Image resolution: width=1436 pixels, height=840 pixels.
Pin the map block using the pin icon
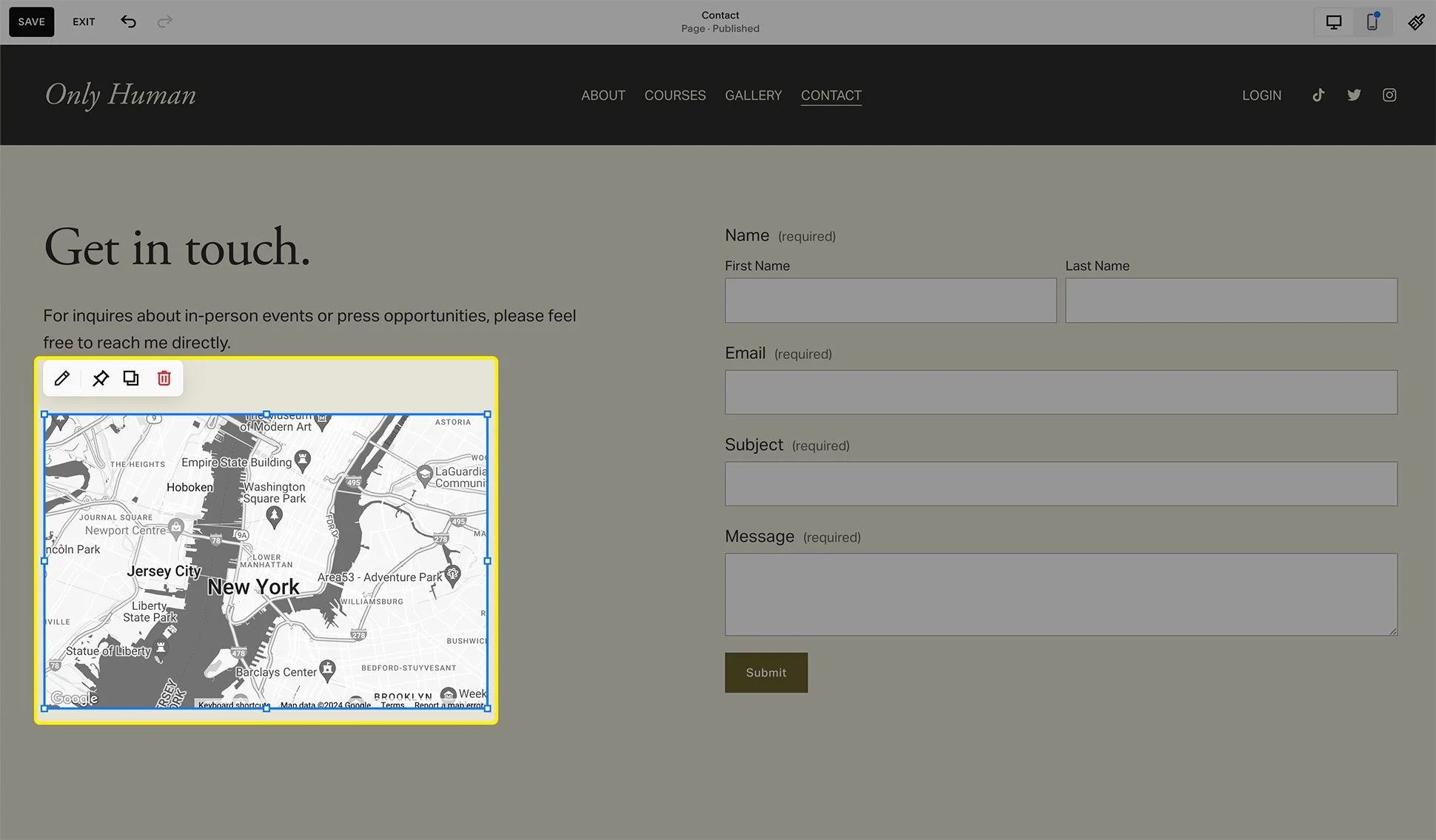tap(101, 378)
